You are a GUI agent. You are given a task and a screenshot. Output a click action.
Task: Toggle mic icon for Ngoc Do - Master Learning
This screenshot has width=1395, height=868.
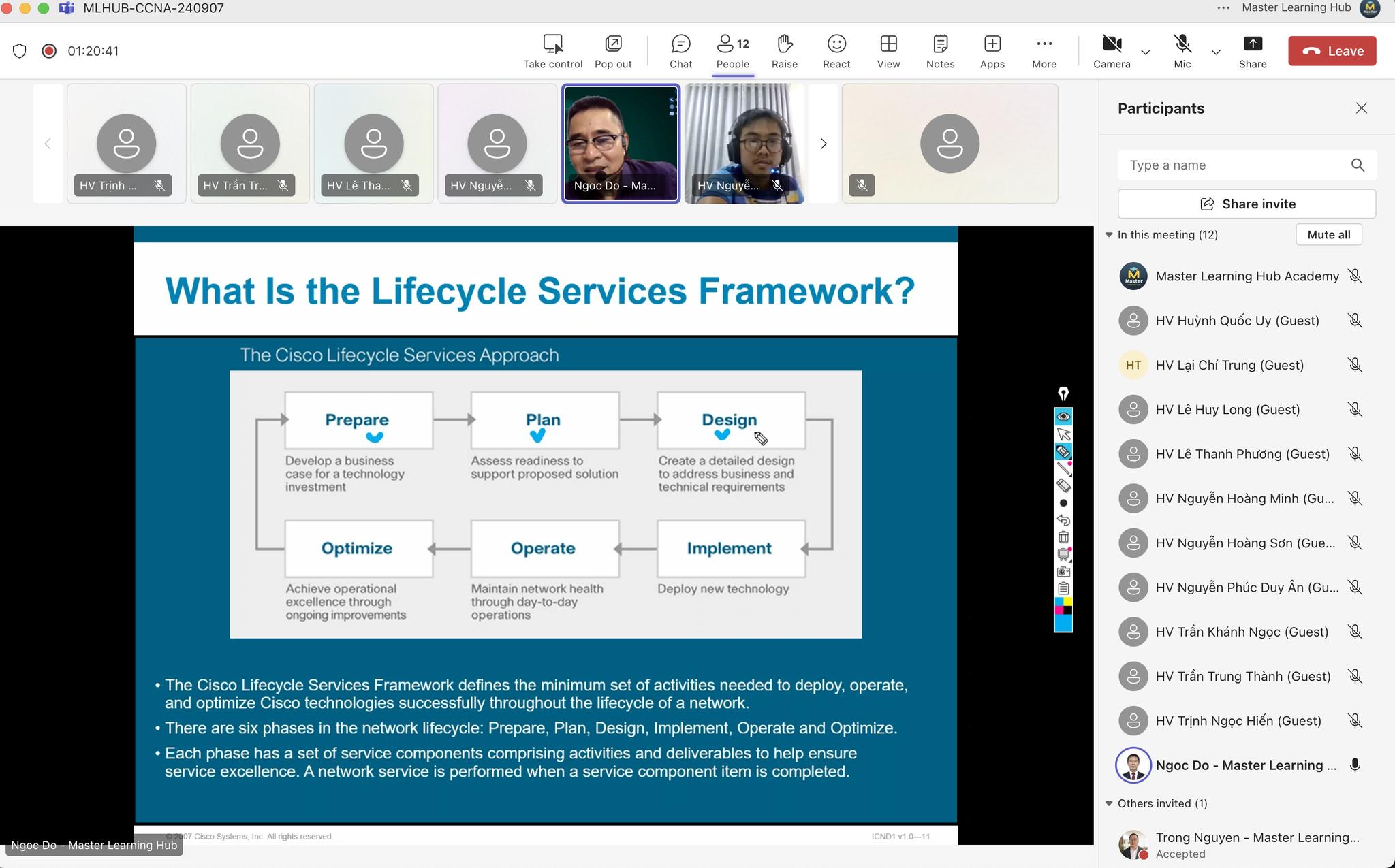click(1355, 765)
